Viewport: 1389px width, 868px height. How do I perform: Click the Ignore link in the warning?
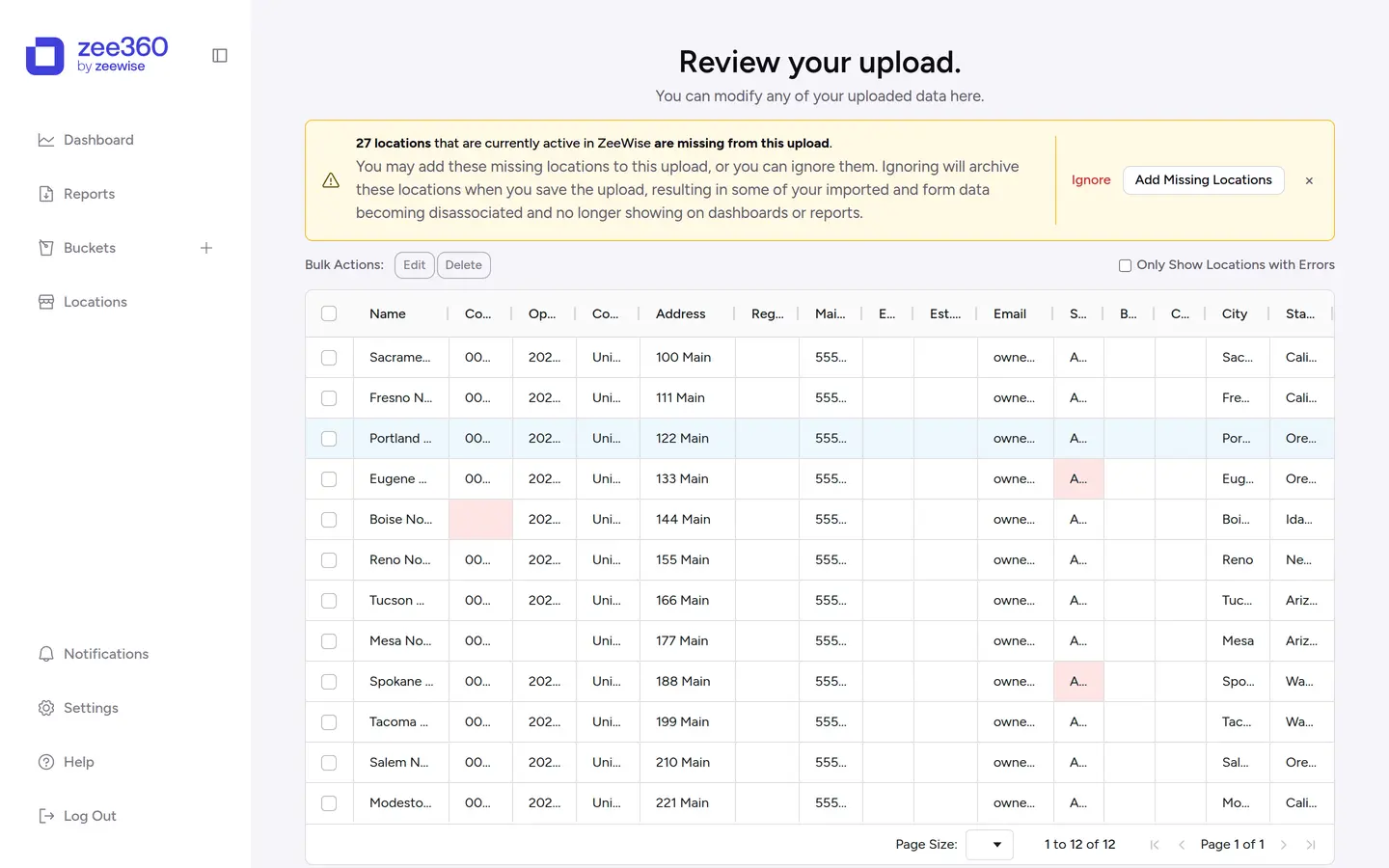click(x=1091, y=180)
